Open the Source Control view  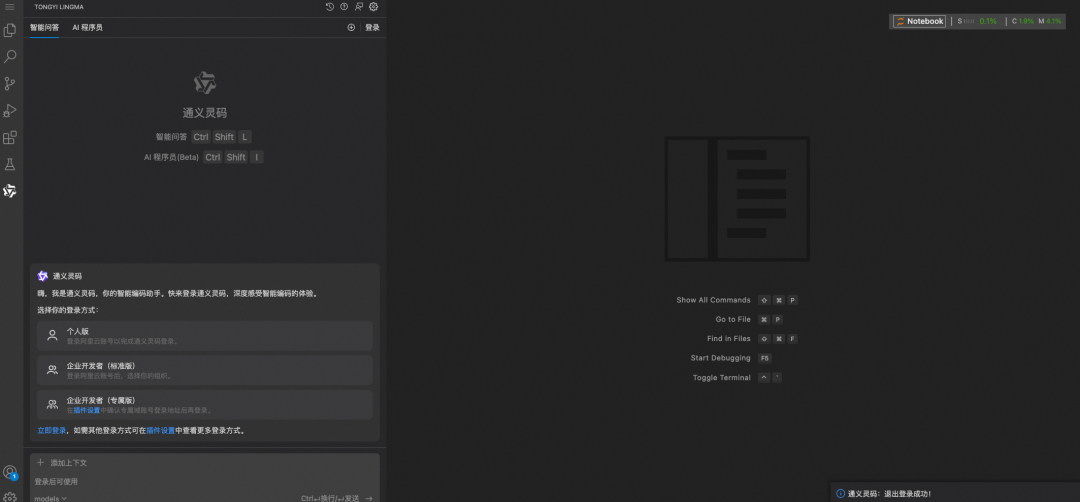click(10, 84)
